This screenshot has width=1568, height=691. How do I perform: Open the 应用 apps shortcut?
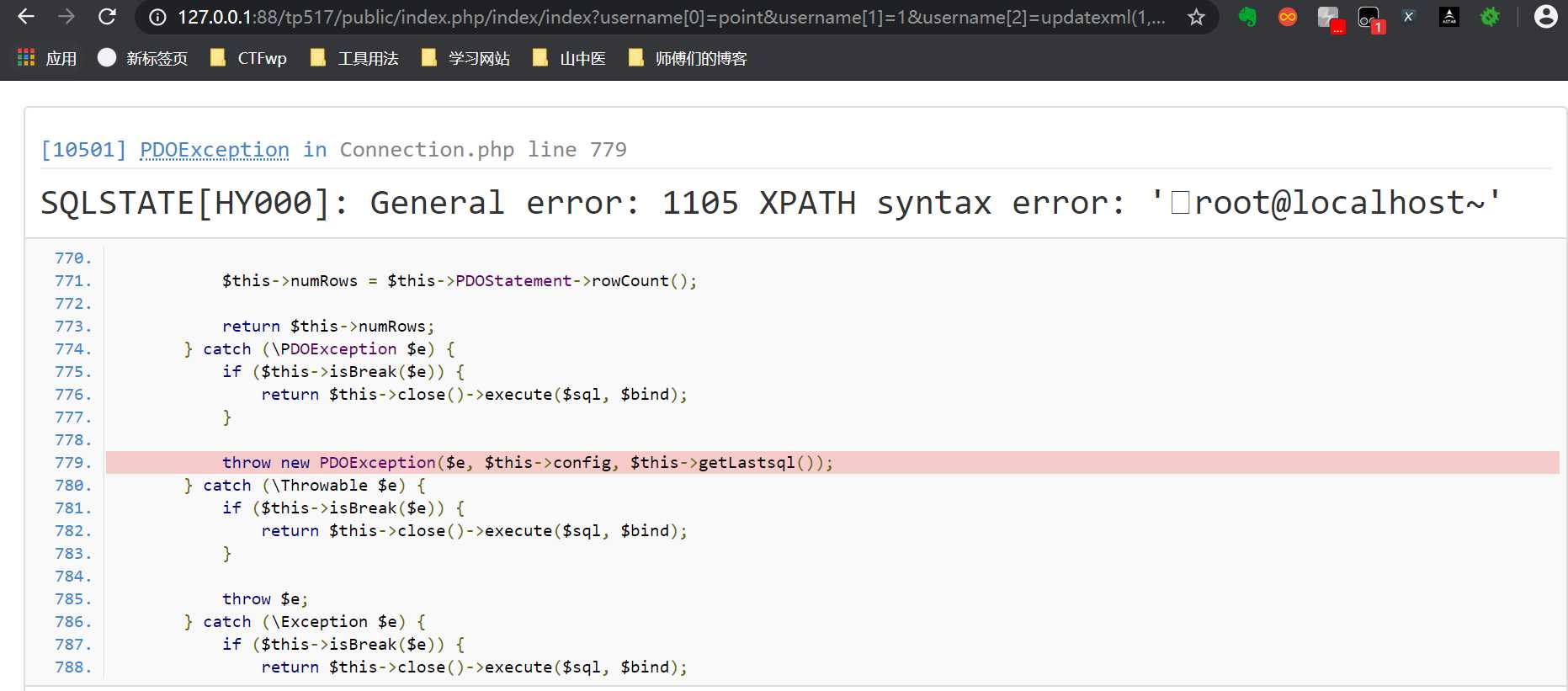47,58
